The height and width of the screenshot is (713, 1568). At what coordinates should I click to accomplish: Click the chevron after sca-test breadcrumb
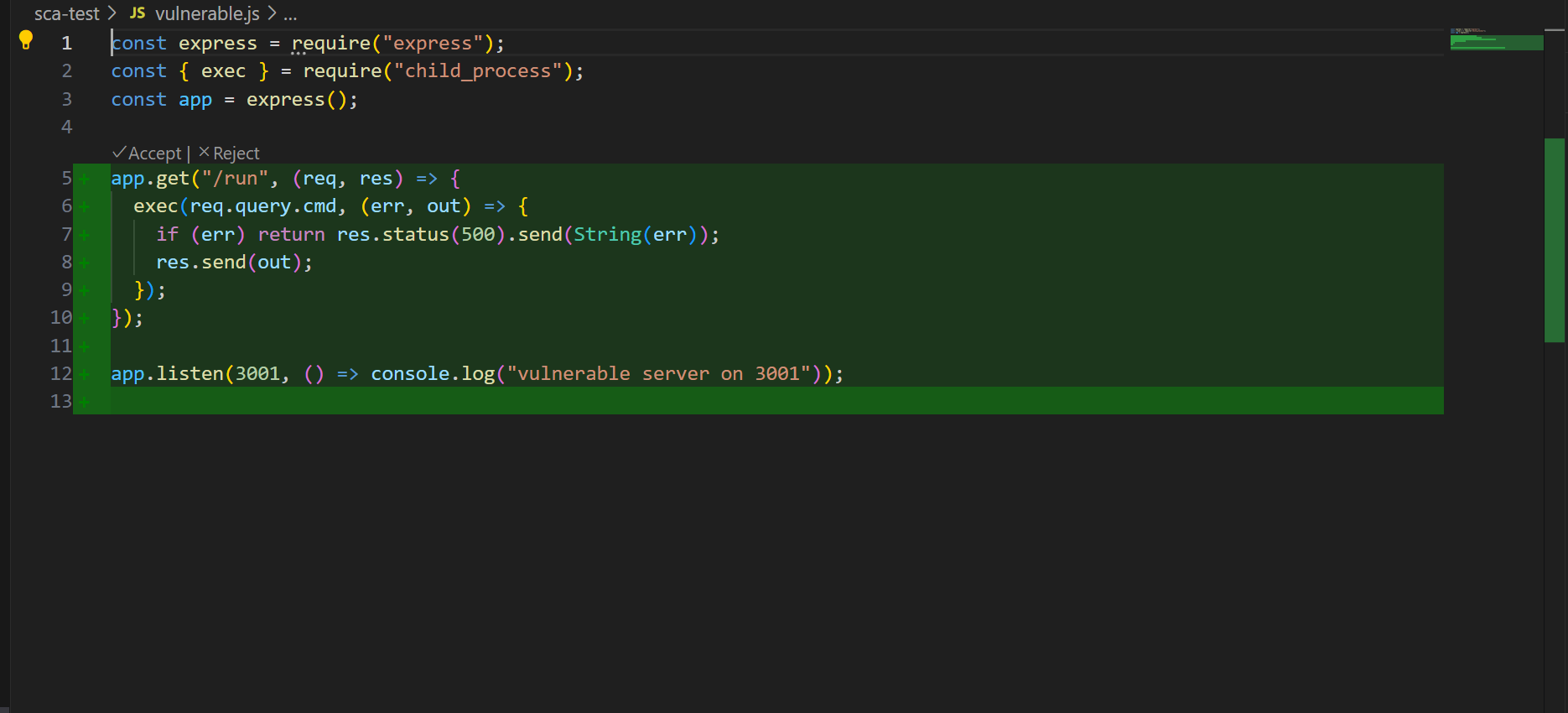click(x=112, y=13)
